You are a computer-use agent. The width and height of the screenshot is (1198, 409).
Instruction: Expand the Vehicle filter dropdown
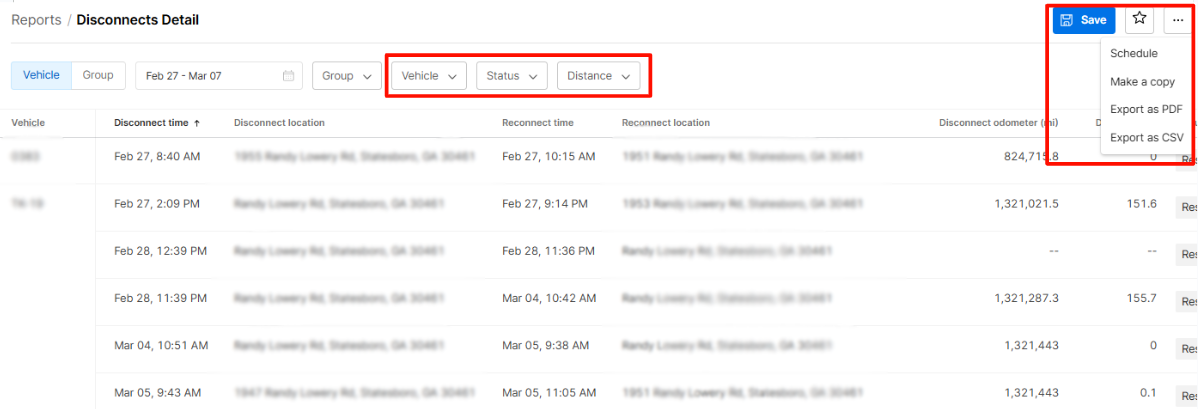click(x=429, y=76)
